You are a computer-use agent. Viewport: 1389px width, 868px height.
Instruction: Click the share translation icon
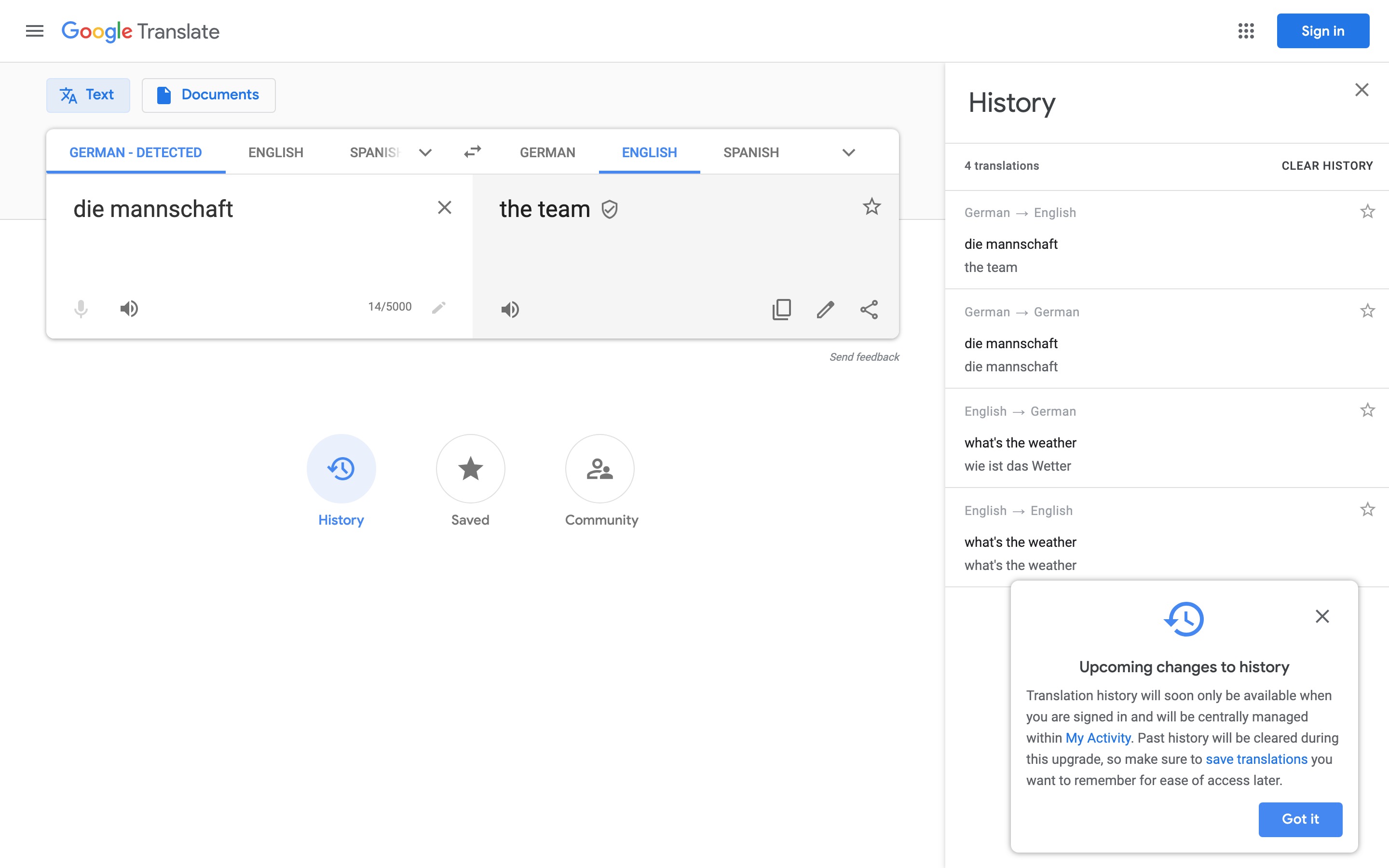tap(869, 309)
